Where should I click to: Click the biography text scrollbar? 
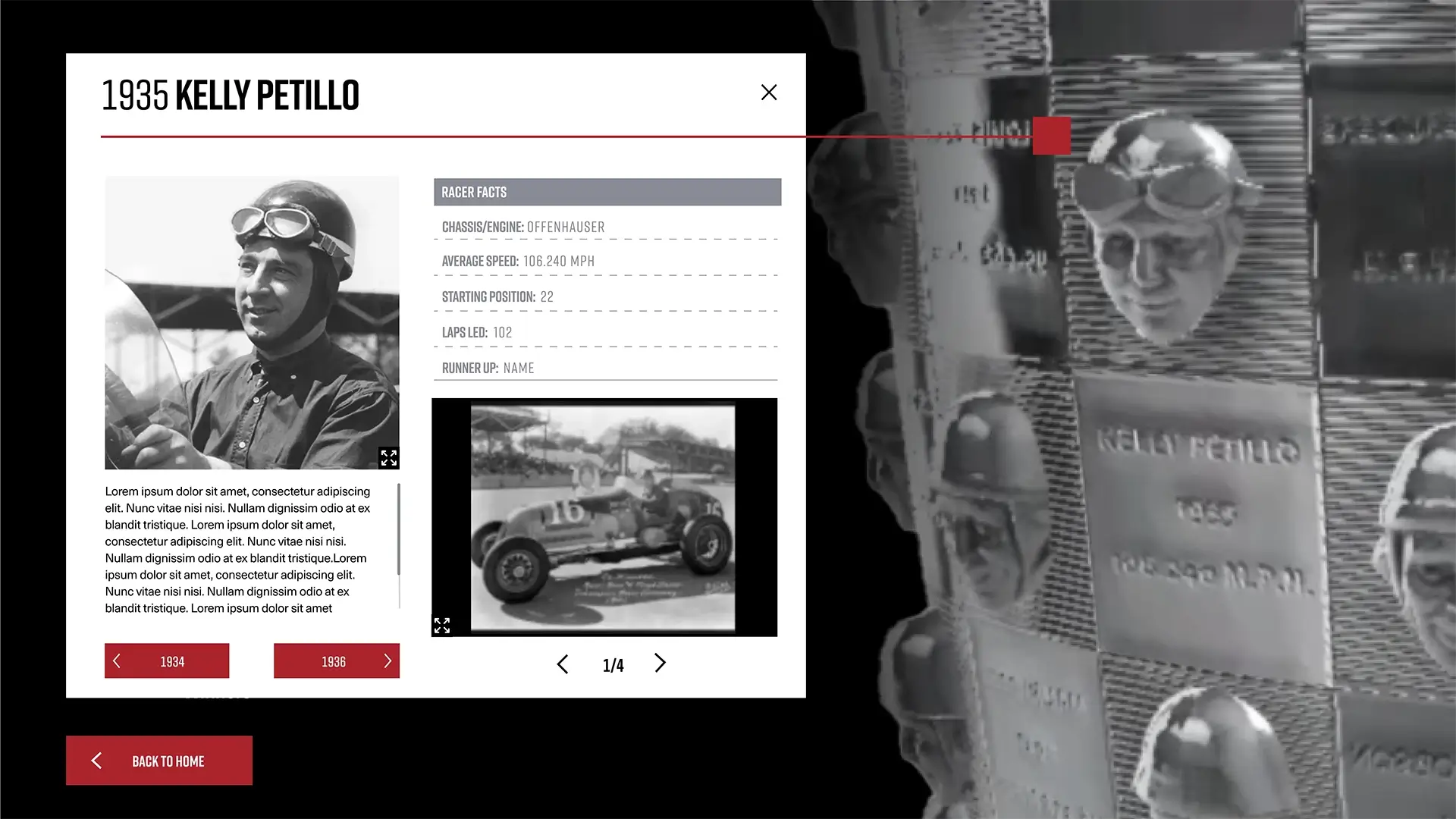(399, 530)
